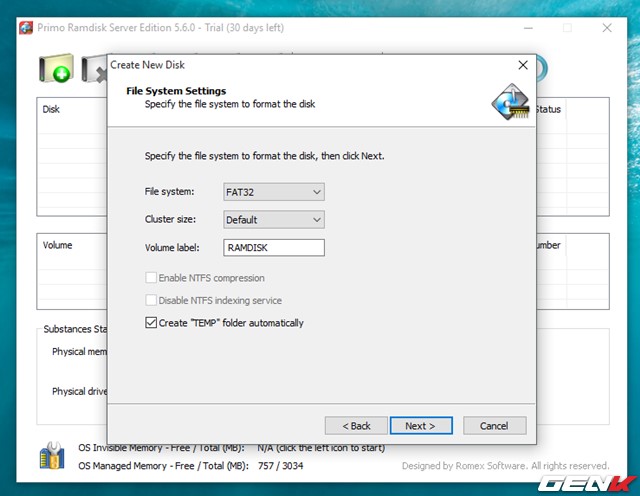Click the Next > button

421,426
